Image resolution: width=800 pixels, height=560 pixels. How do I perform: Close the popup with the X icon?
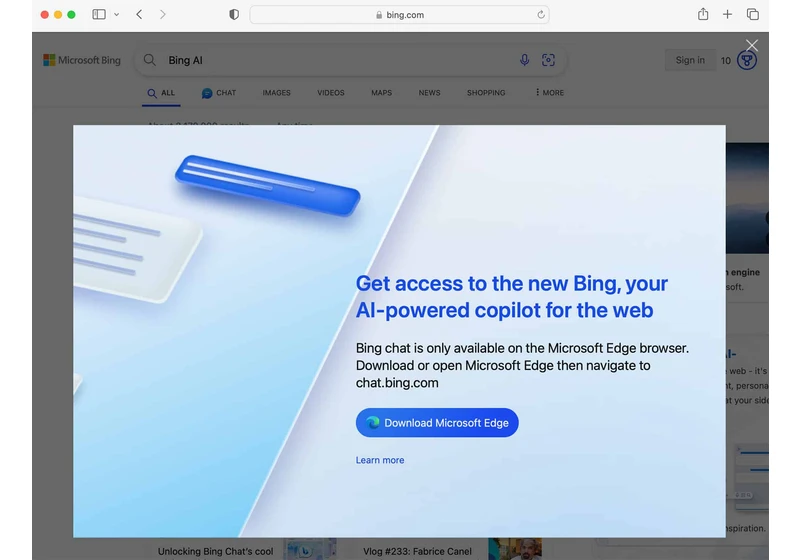(752, 45)
